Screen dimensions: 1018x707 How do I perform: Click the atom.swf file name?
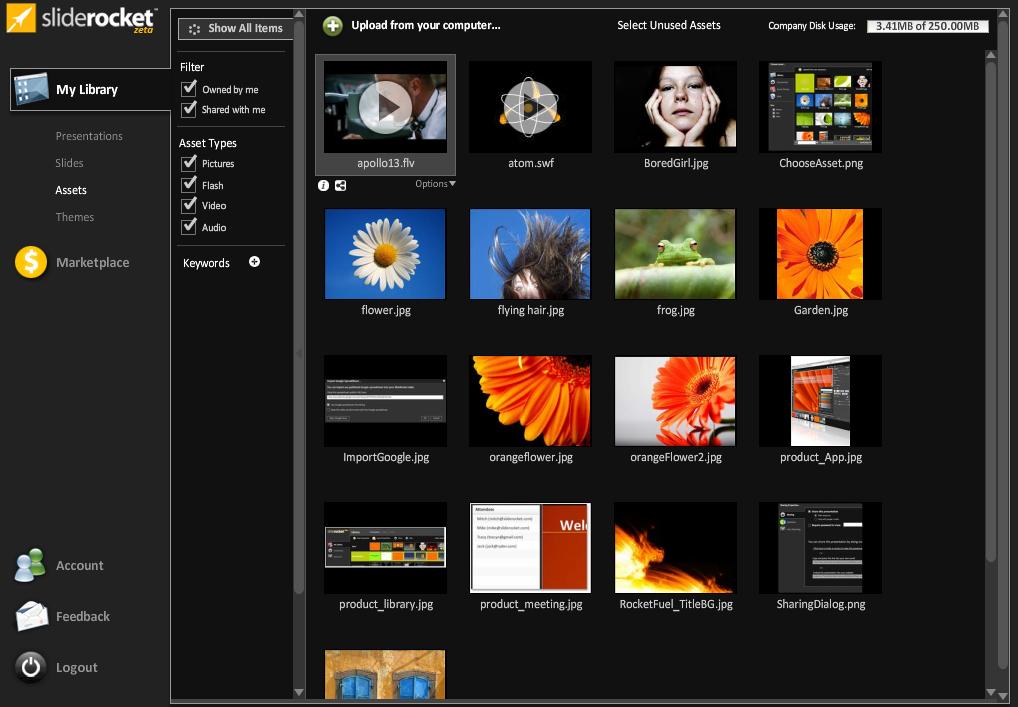pyautogui.click(x=531, y=163)
